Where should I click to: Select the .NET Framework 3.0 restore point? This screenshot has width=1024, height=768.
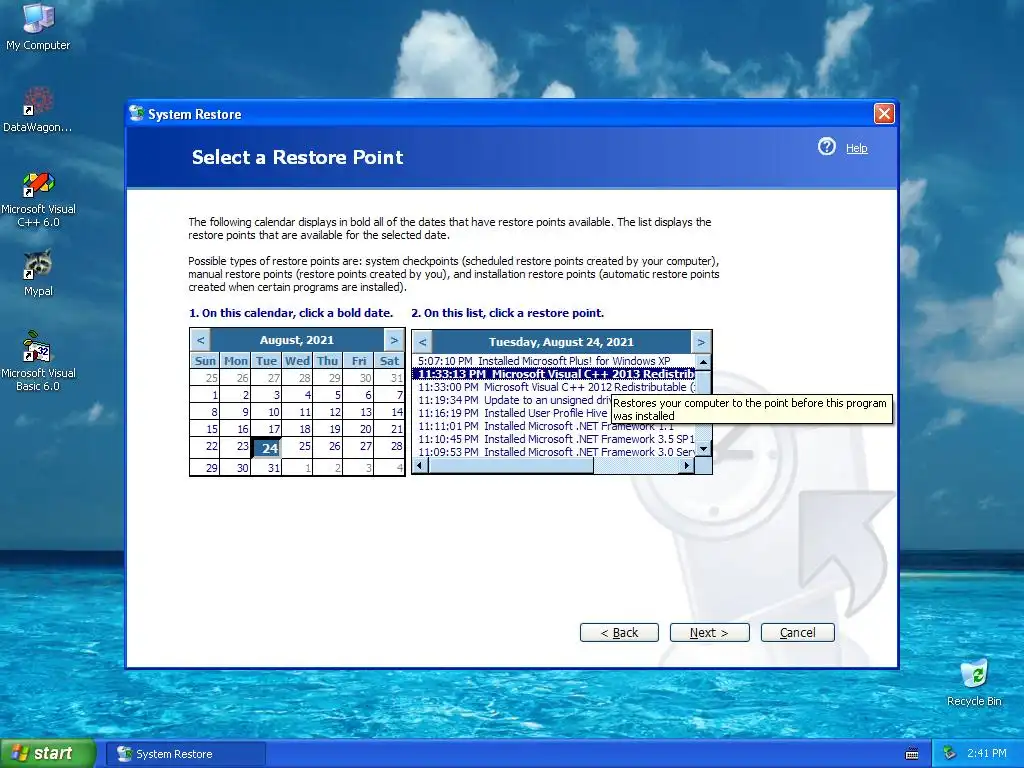(554, 452)
